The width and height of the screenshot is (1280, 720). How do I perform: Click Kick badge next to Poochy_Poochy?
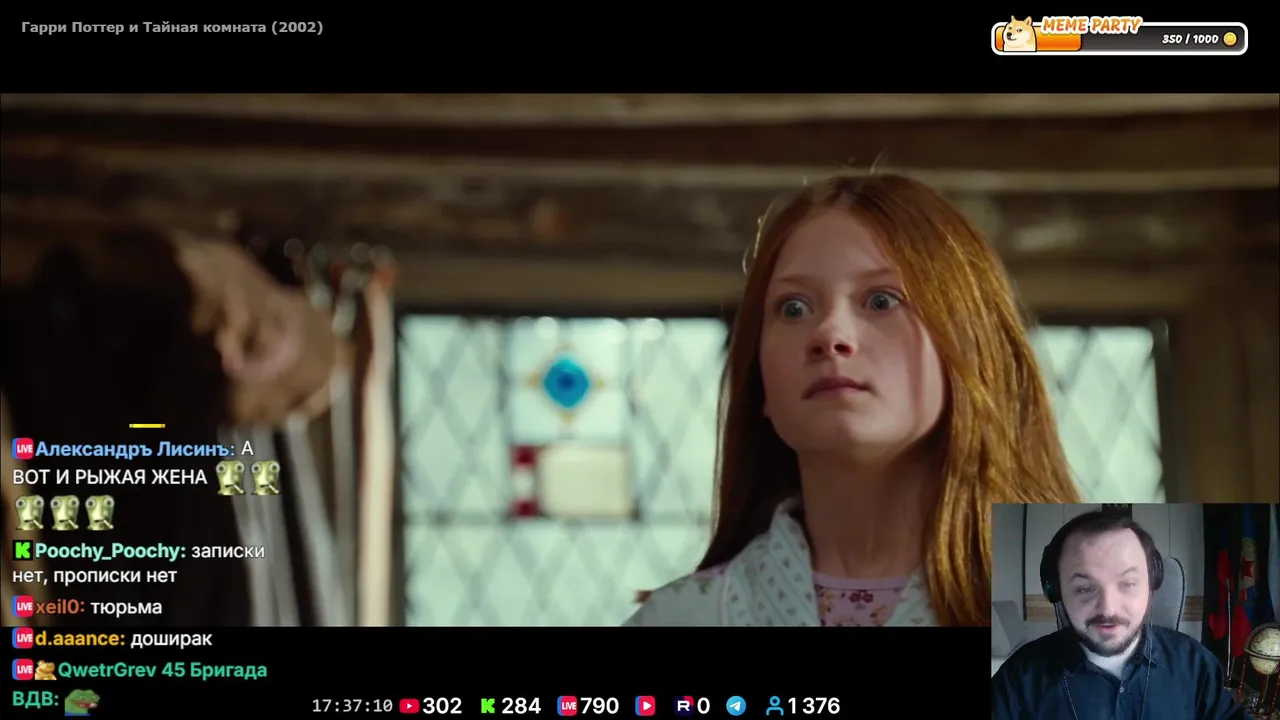[22, 551]
